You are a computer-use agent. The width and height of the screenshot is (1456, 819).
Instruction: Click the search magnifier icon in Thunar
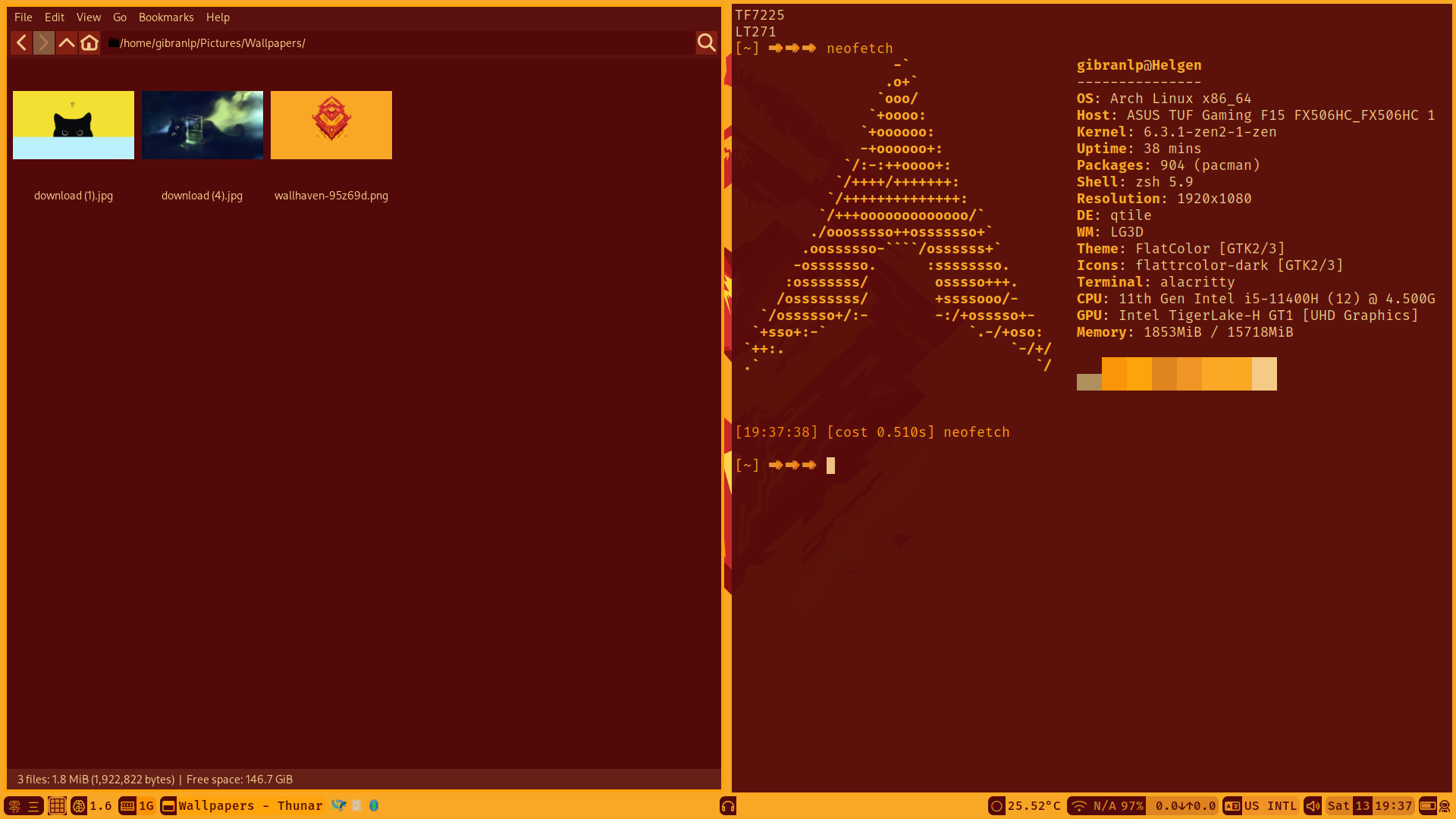tap(706, 43)
